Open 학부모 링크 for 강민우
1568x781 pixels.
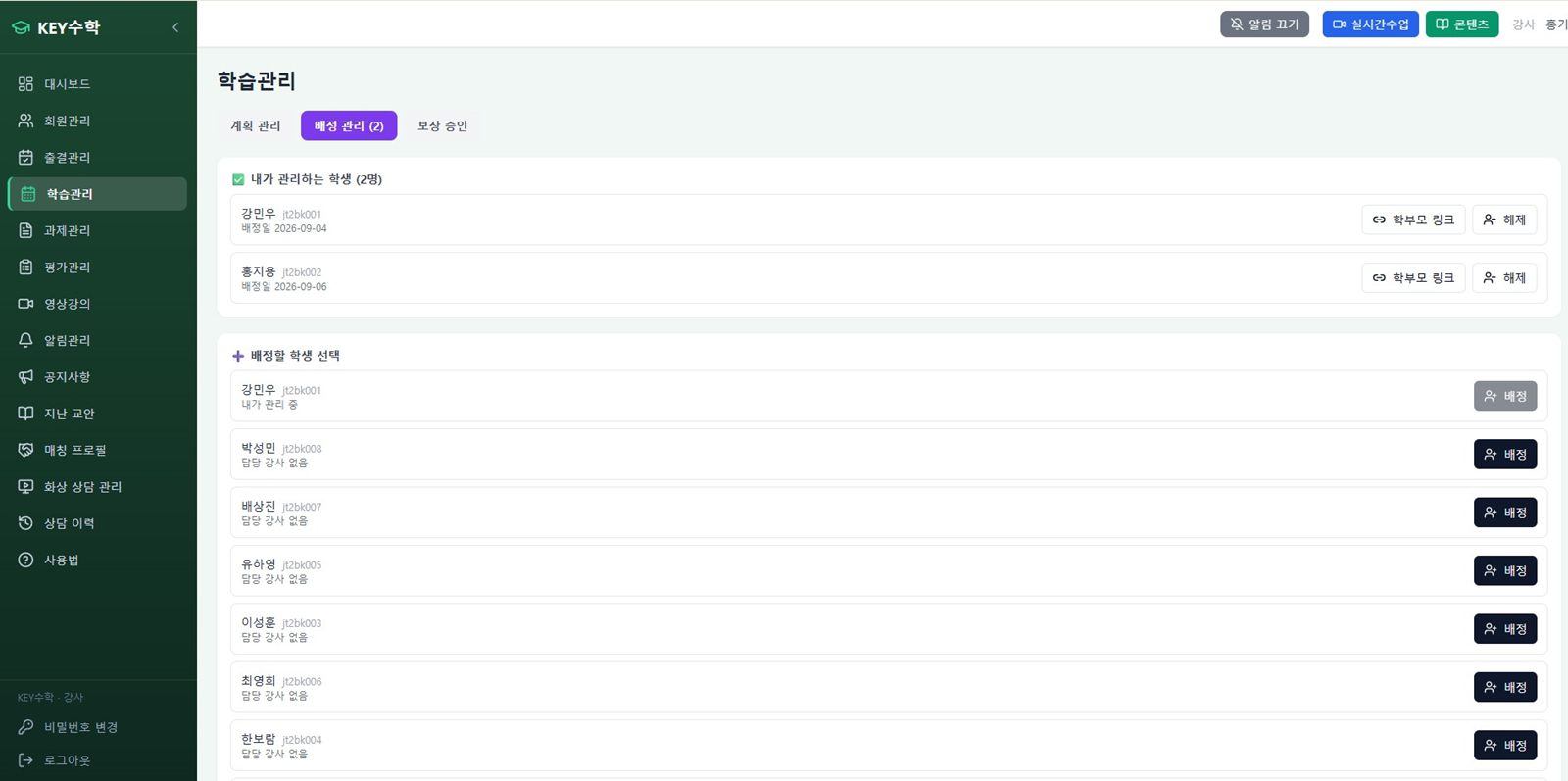click(1413, 220)
